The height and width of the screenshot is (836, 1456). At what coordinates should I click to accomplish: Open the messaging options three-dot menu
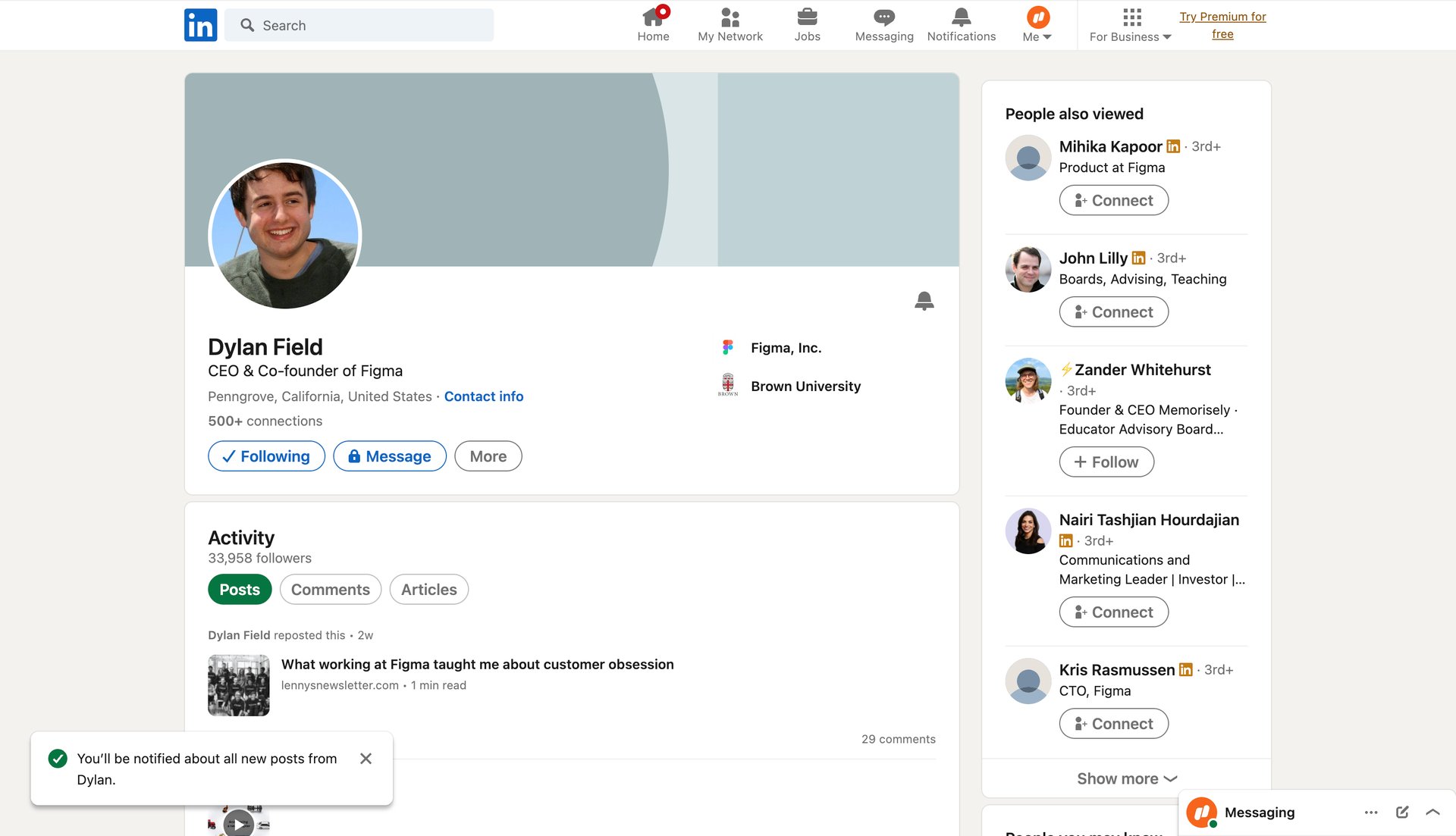pyautogui.click(x=1371, y=812)
